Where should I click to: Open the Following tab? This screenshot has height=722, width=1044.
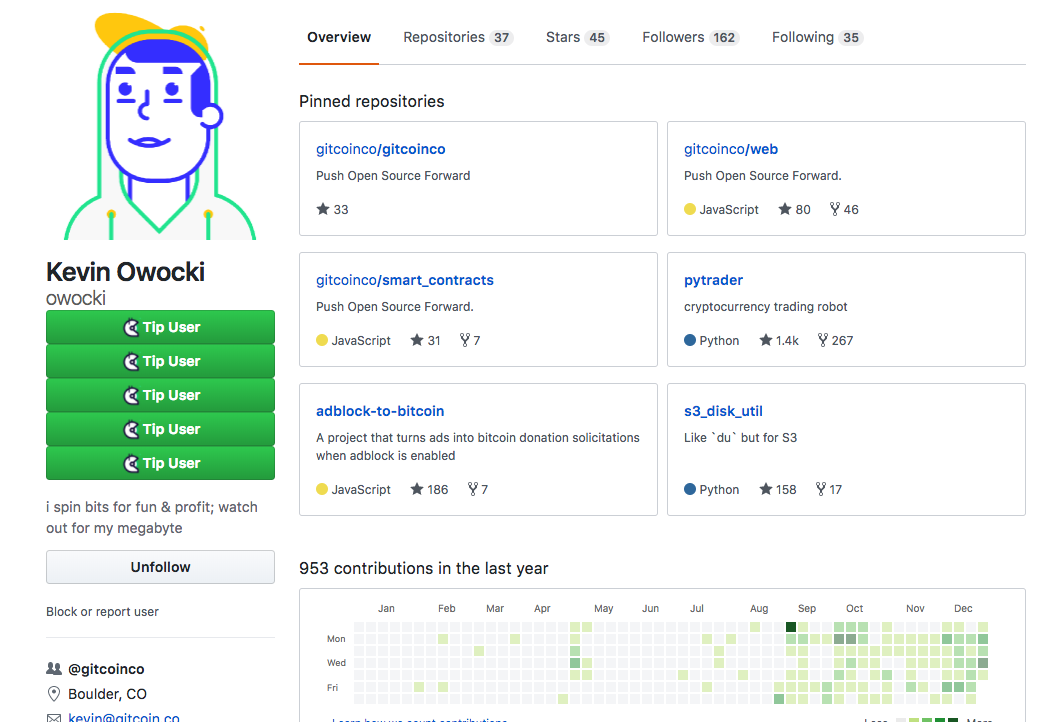point(817,37)
